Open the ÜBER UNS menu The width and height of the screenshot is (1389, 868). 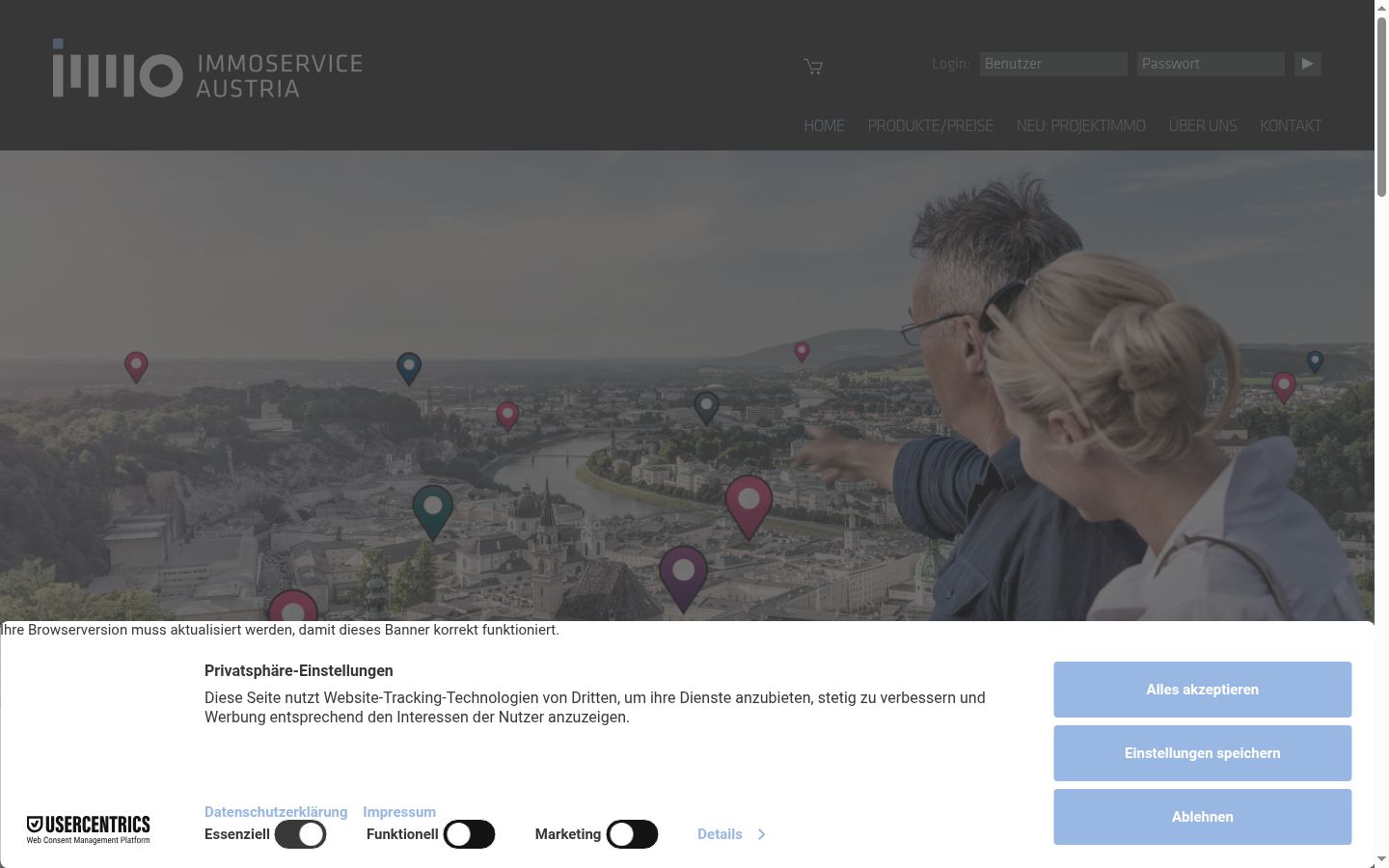(x=1202, y=125)
